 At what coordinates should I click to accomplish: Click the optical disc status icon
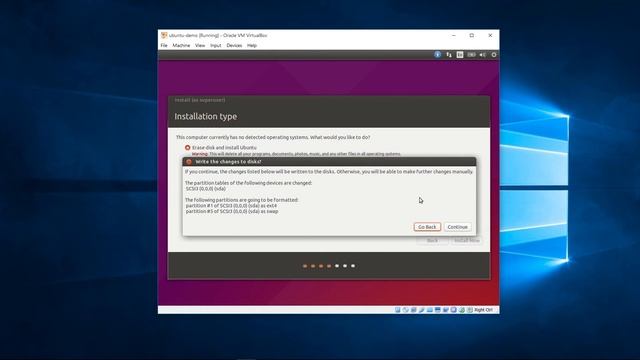[x=405, y=310]
